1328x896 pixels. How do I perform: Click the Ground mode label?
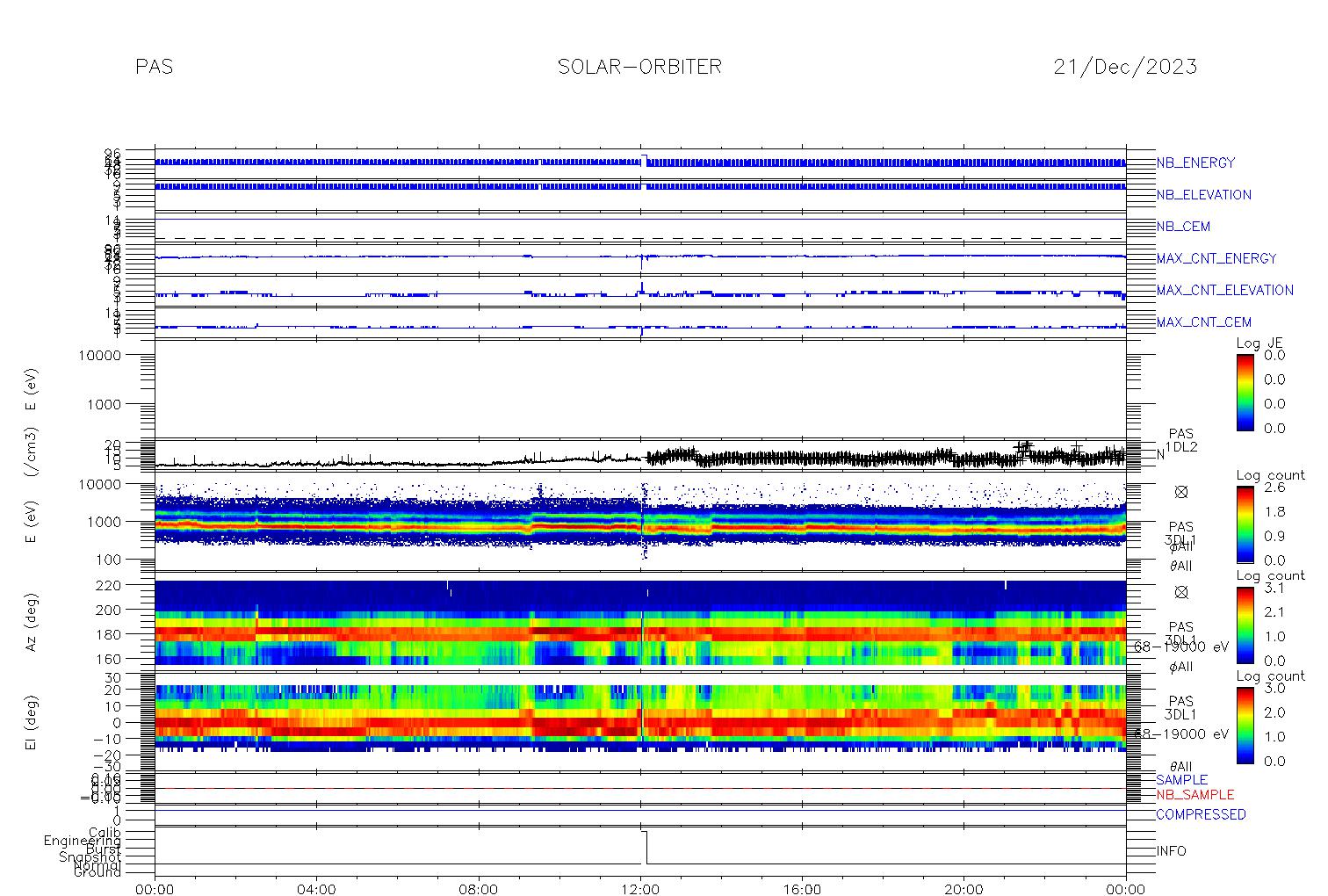coord(97,873)
